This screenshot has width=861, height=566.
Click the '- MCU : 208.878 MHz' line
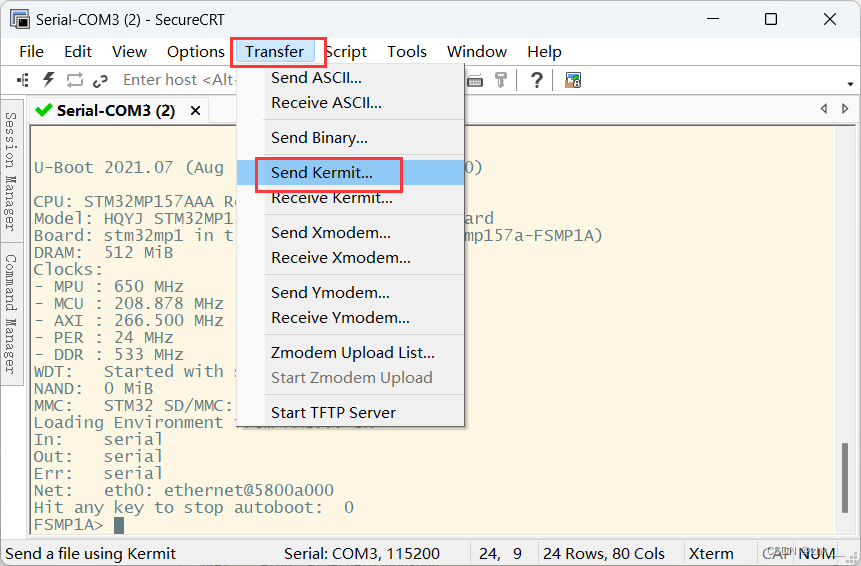(128, 304)
